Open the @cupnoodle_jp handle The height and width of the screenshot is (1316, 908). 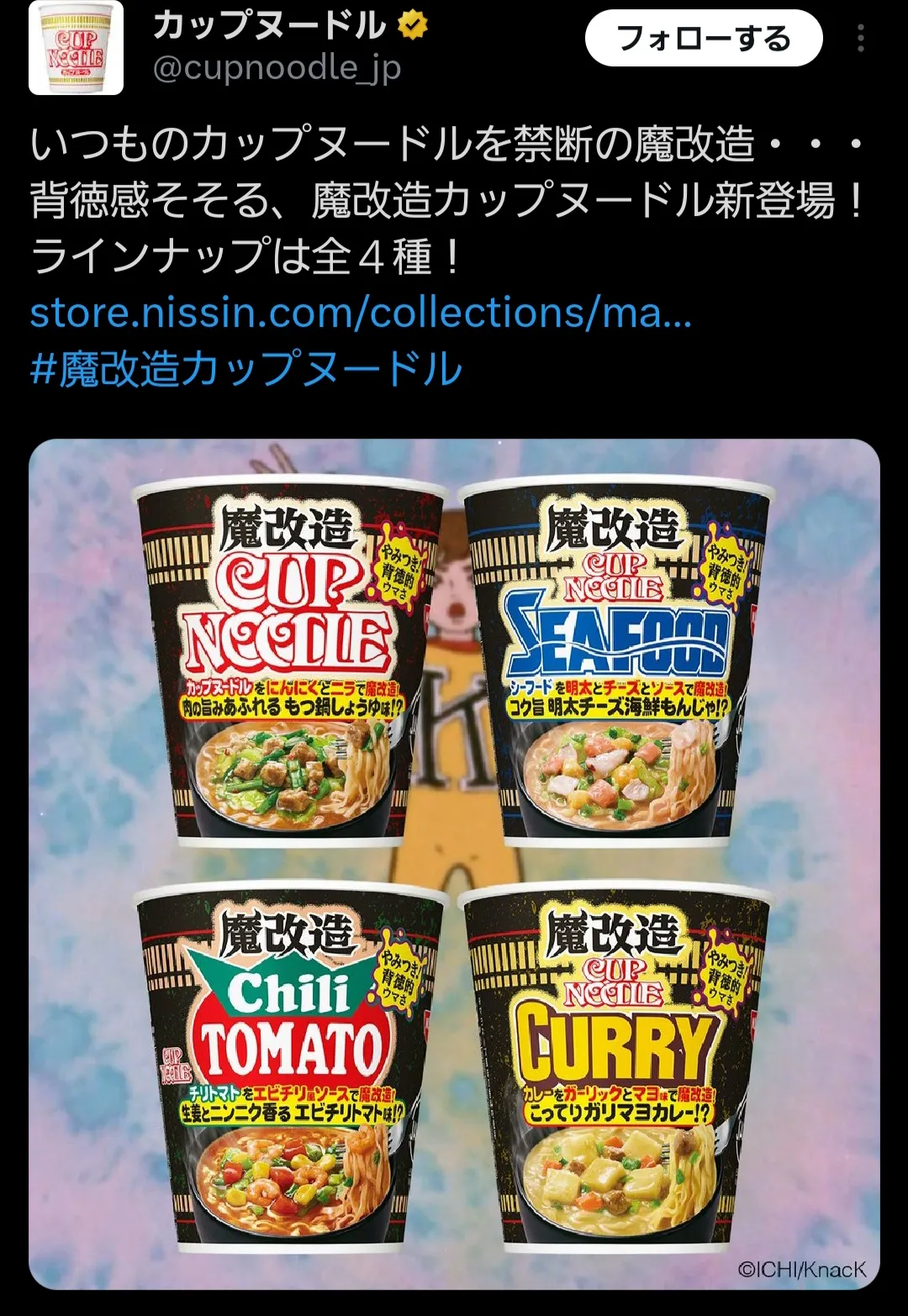click(x=277, y=68)
